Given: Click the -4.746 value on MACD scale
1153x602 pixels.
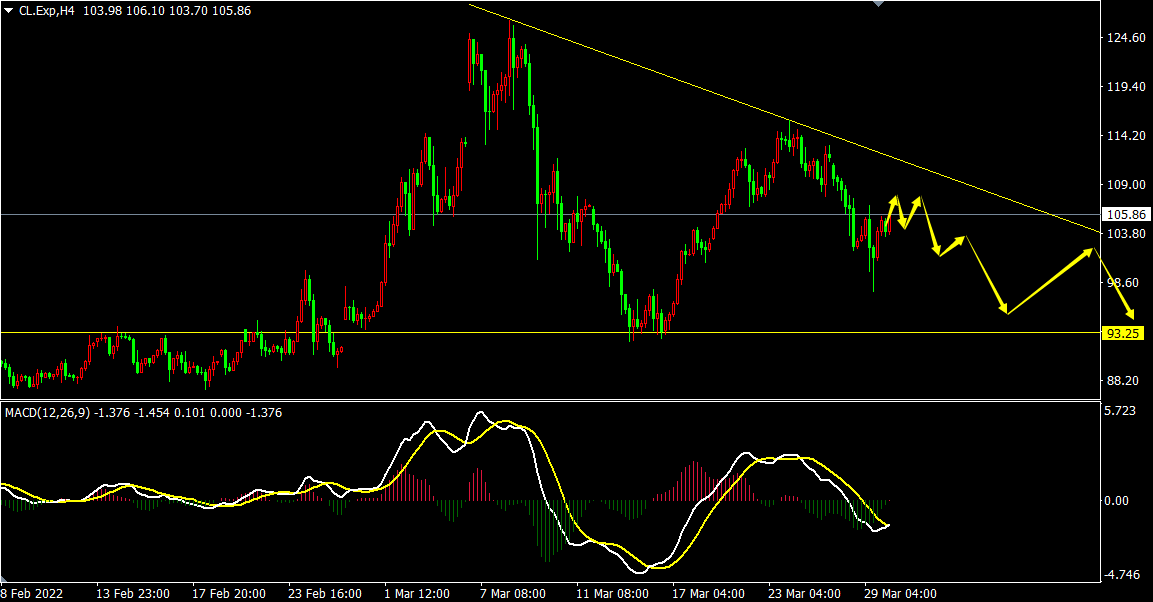Looking at the screenshot, I should pyautogui.click(x=1123, y=575).
